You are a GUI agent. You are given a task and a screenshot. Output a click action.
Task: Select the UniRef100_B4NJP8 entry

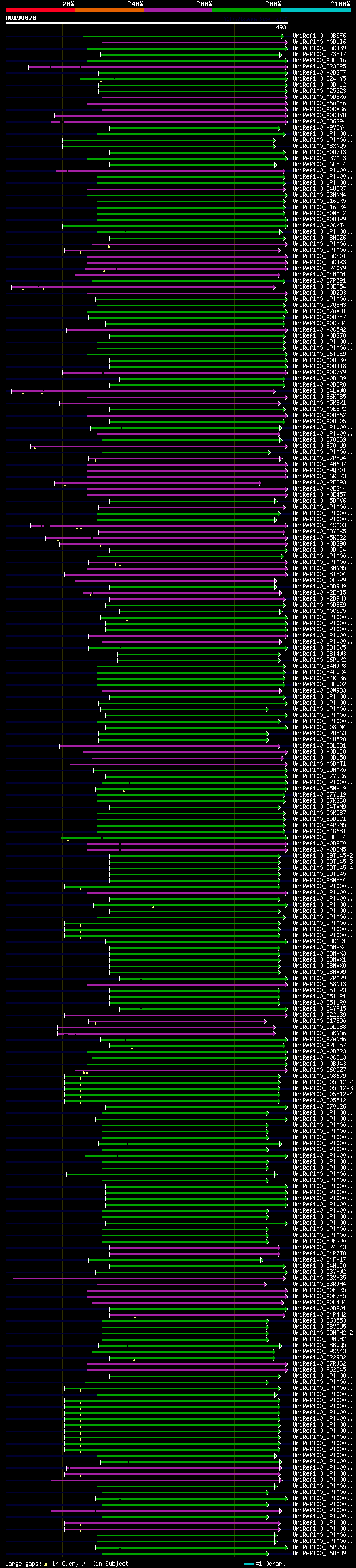[x=319, y=666]
